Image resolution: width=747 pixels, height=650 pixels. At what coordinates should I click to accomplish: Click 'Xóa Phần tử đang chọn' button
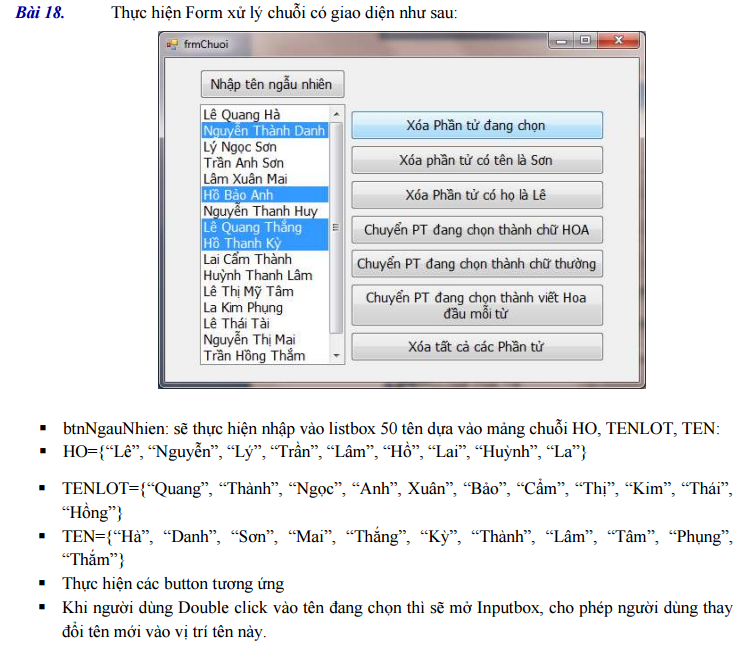(476, 126)
